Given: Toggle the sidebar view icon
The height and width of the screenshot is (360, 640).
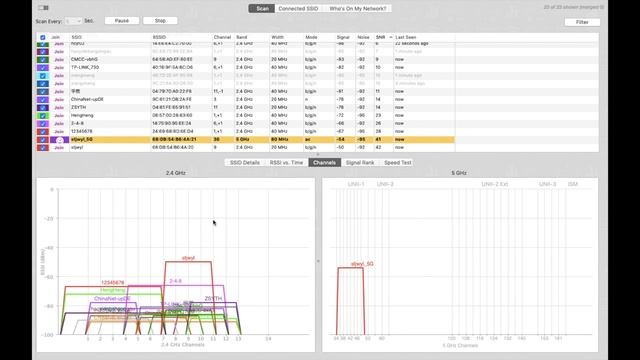Looking at the screenshot, I should coord(43,8).
